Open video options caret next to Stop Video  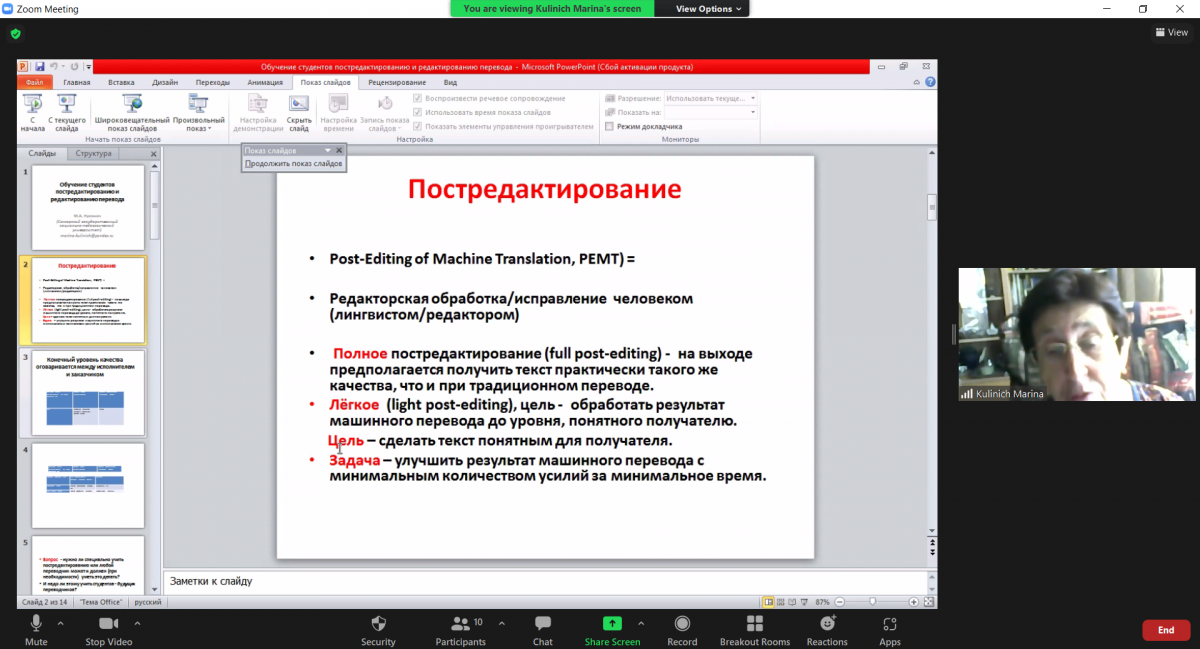click(x=137, y=623)
